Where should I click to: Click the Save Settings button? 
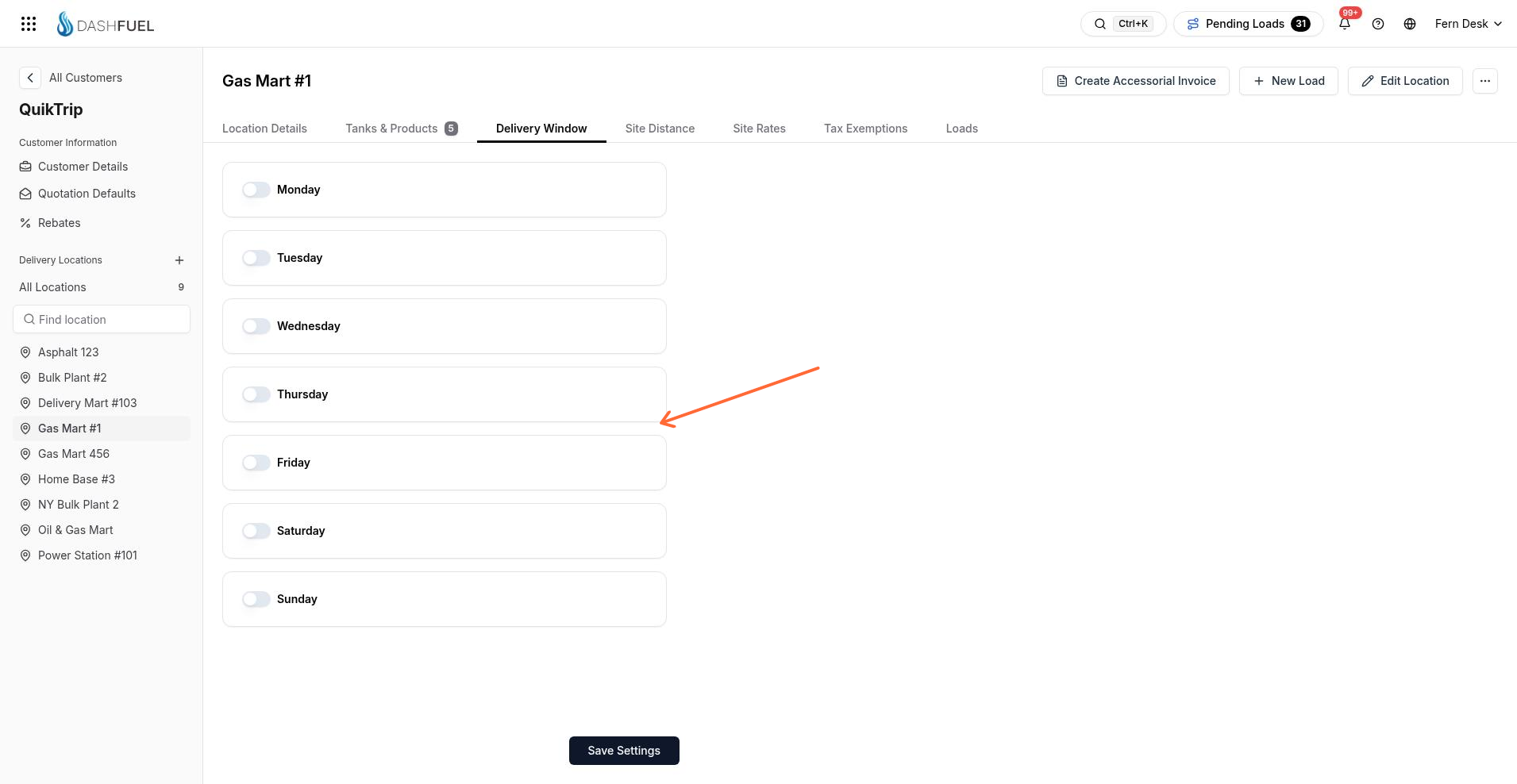(624, 751)
